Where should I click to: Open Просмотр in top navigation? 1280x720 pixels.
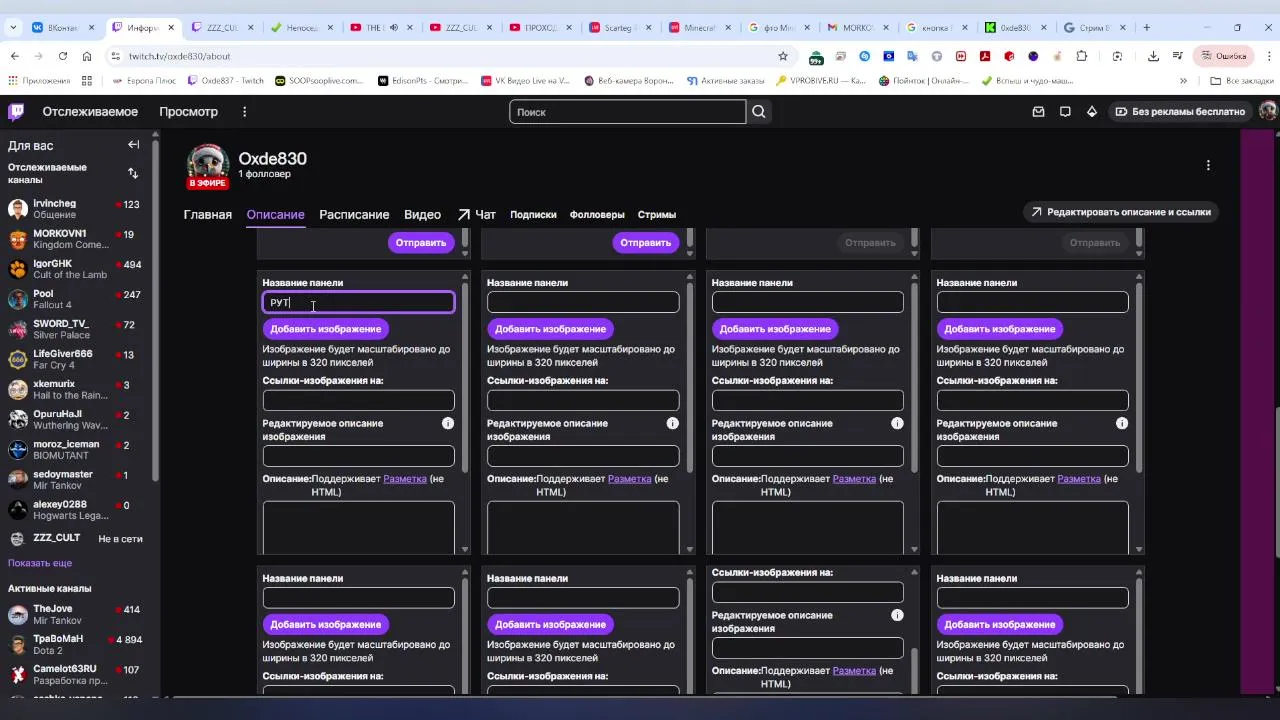(188, 112)
